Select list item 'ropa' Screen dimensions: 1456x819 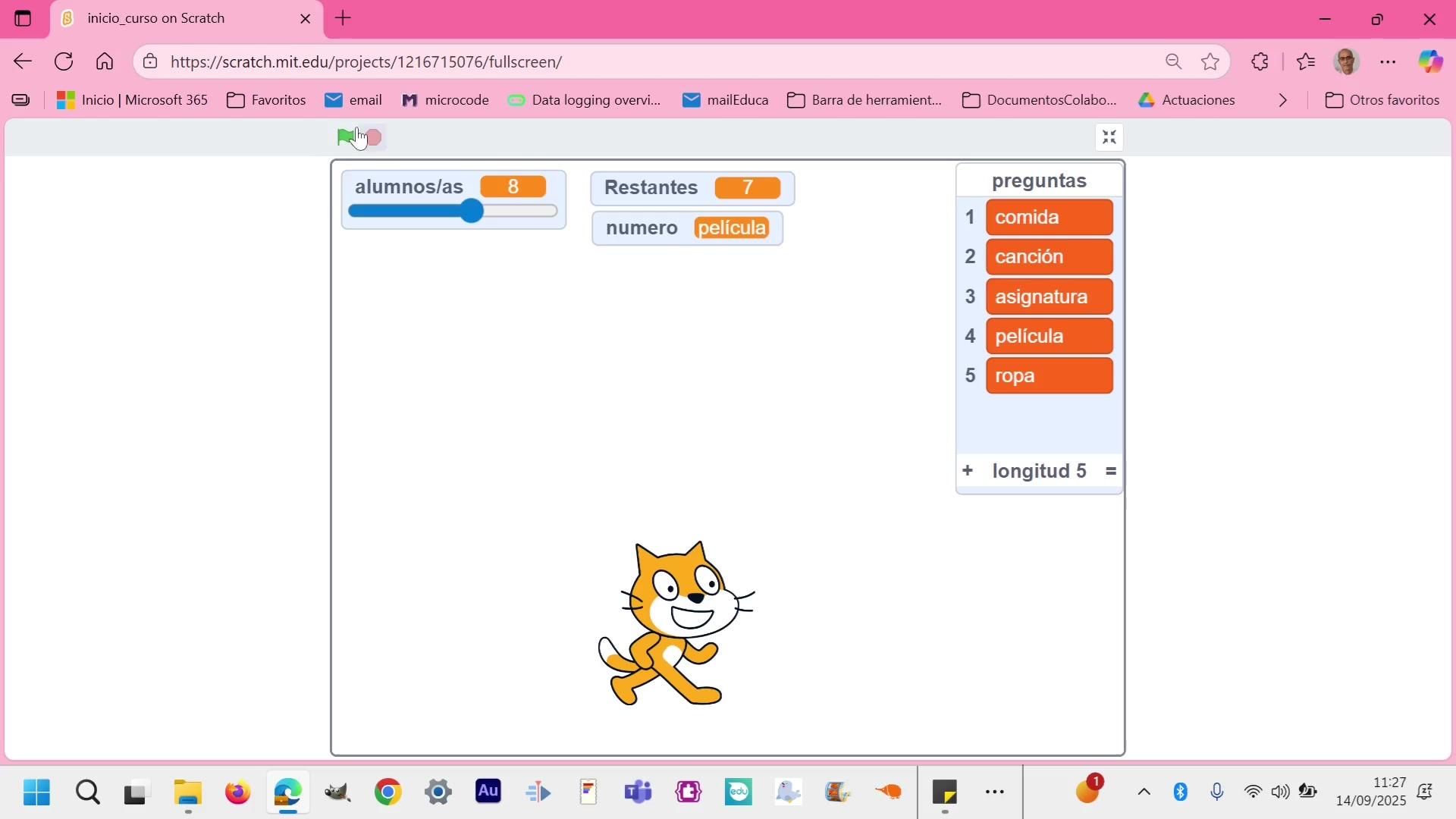tap(1049, 376)
